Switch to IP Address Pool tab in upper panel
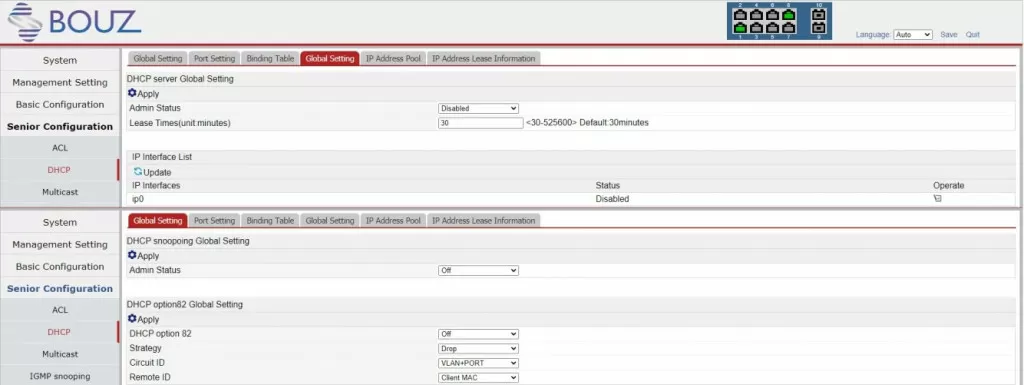 [x=393, y=58]
